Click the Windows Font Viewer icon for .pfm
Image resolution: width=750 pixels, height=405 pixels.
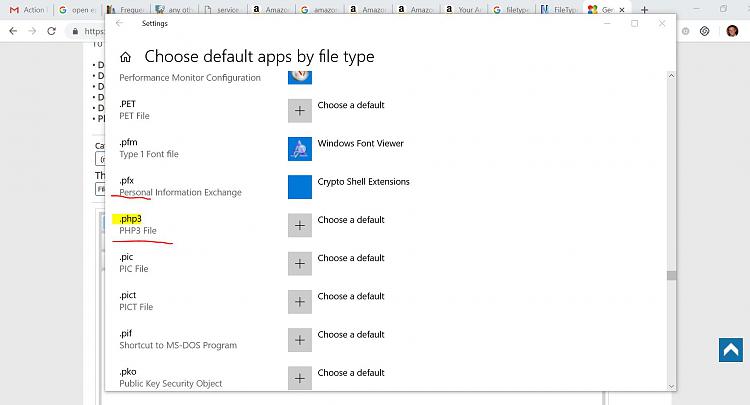[300, 149]
